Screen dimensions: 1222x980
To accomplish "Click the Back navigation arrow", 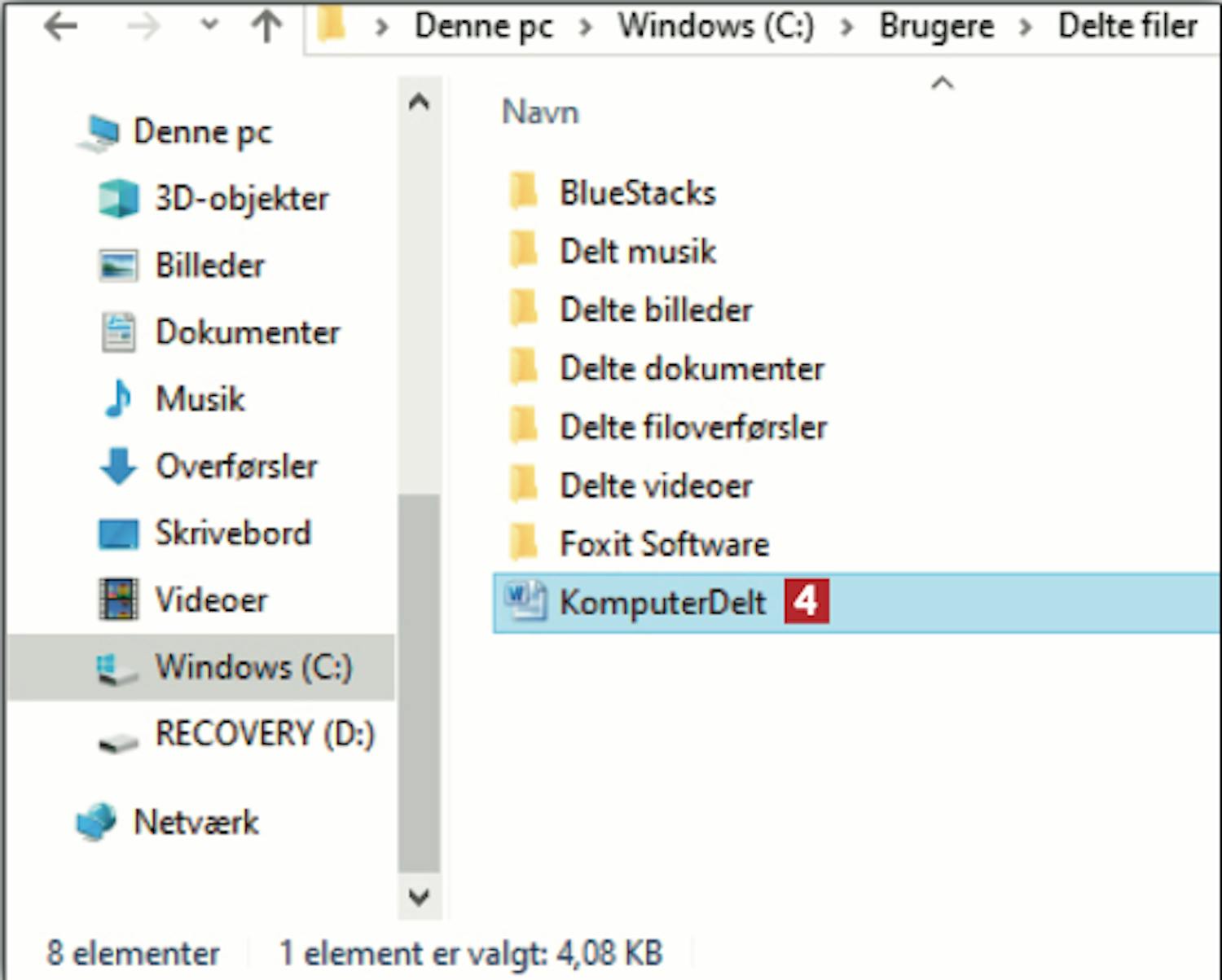I will [x=61, y=27].
